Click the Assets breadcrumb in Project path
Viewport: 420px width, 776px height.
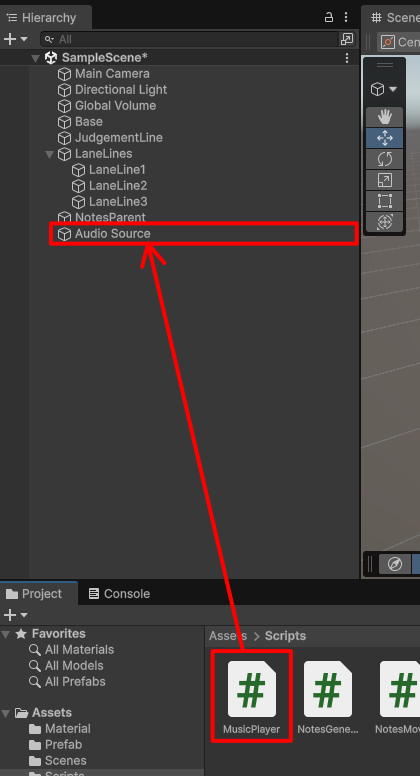point(228,636)
